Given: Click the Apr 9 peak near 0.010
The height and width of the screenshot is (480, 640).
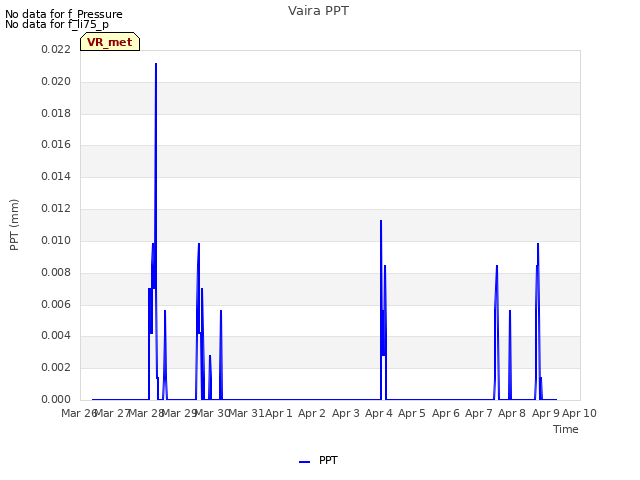Looking at the screenshot, I should pos(538,244).
